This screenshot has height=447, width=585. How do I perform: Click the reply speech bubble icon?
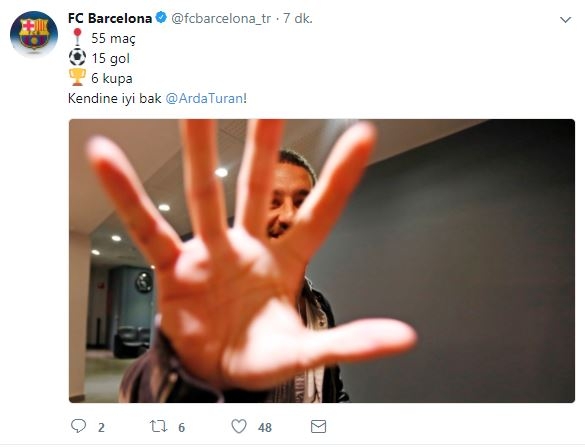pyautogui.click(x=78, y=426)
